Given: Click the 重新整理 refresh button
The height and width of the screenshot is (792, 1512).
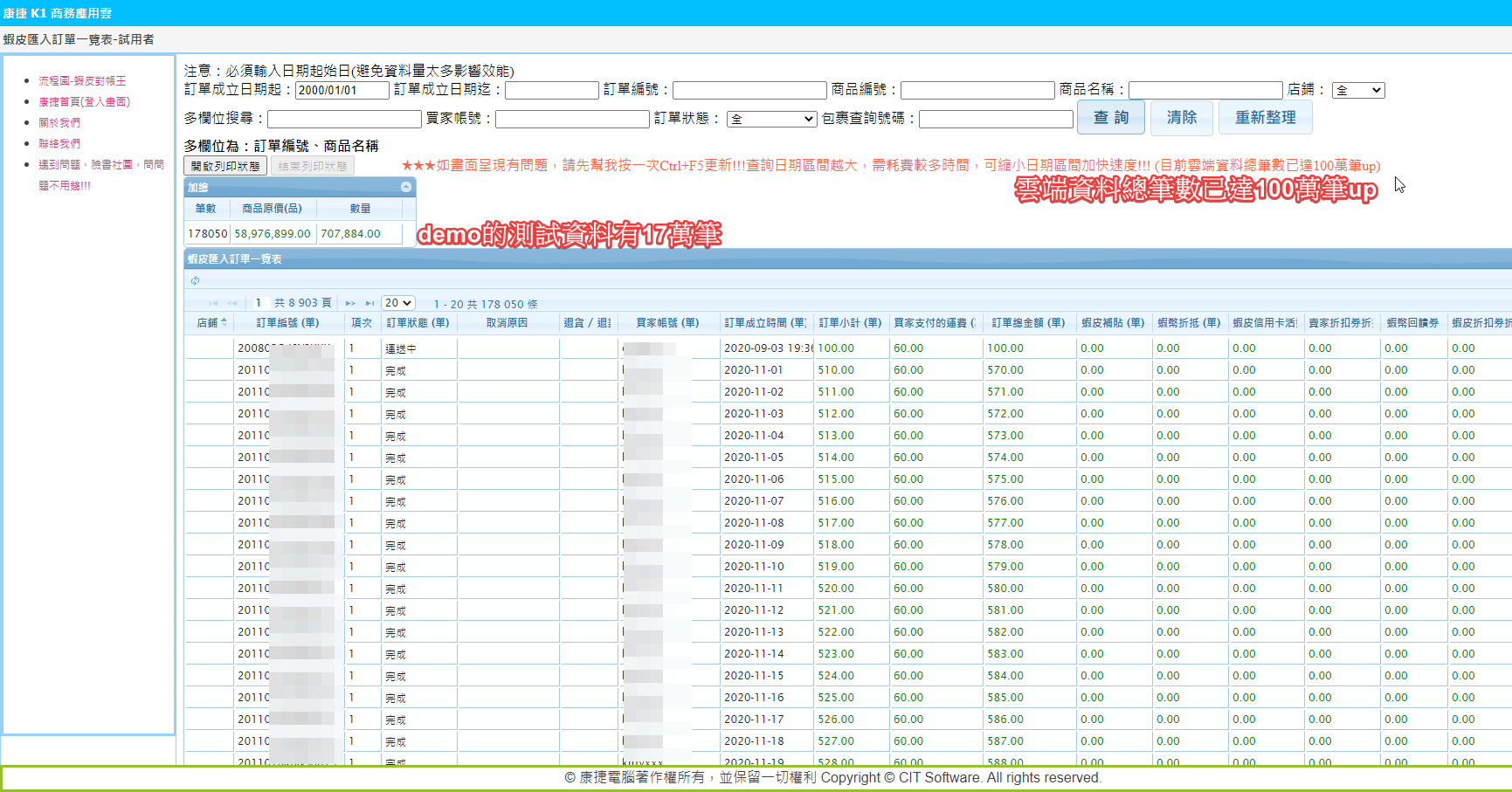Looking at the screenshot, I should pyautogui.click(x=1265, y=118).
